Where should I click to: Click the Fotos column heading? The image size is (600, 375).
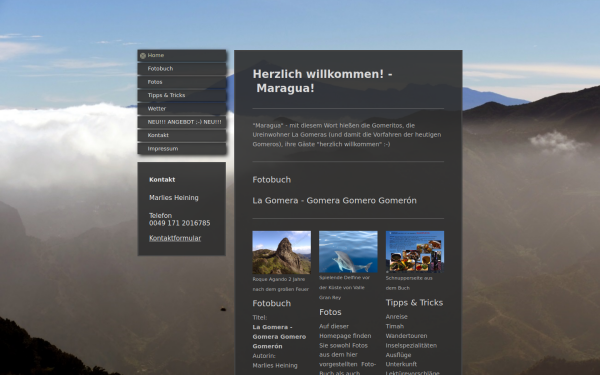click(x=330, y=312)
